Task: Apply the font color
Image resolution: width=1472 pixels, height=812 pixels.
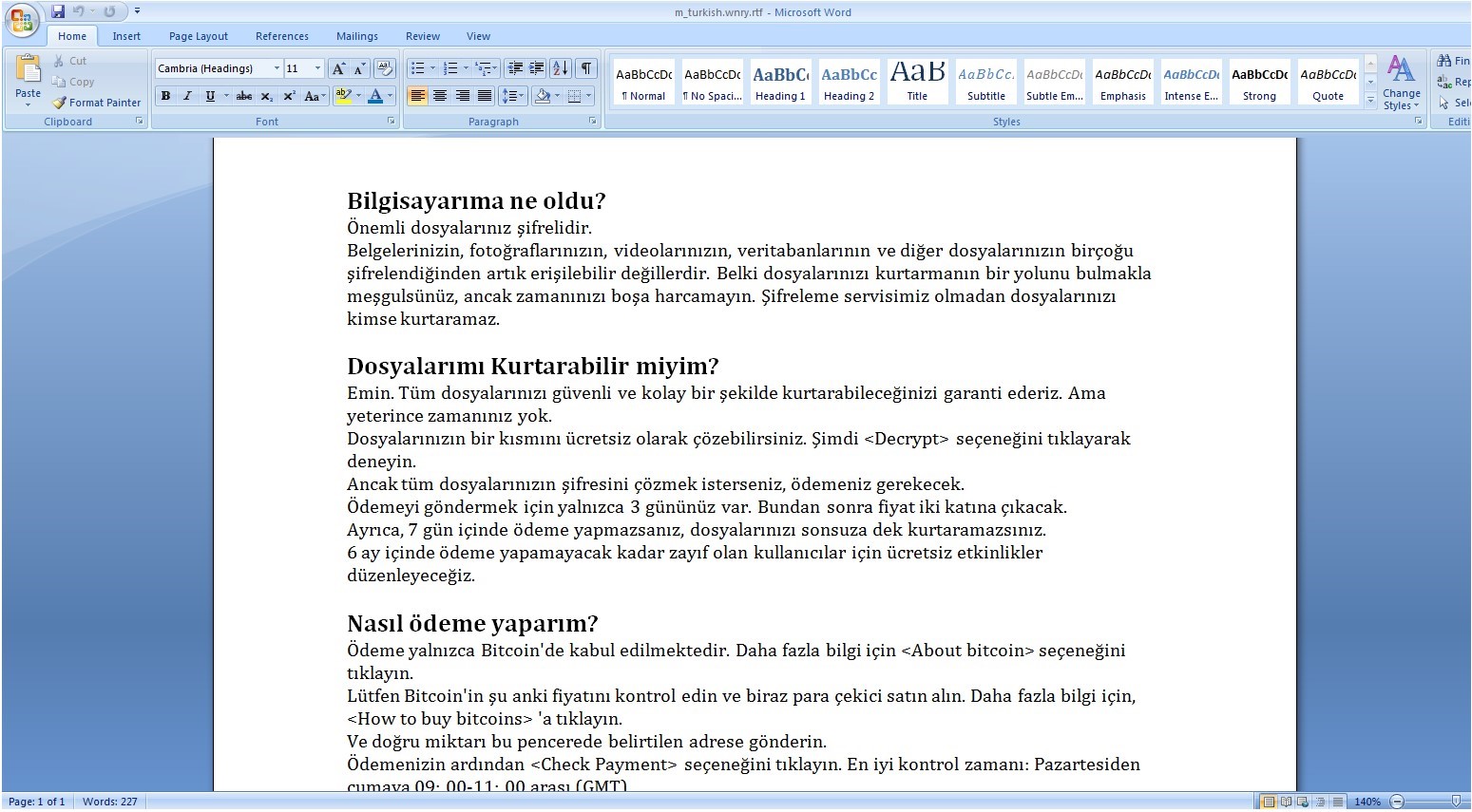Action: click(375, 96)
